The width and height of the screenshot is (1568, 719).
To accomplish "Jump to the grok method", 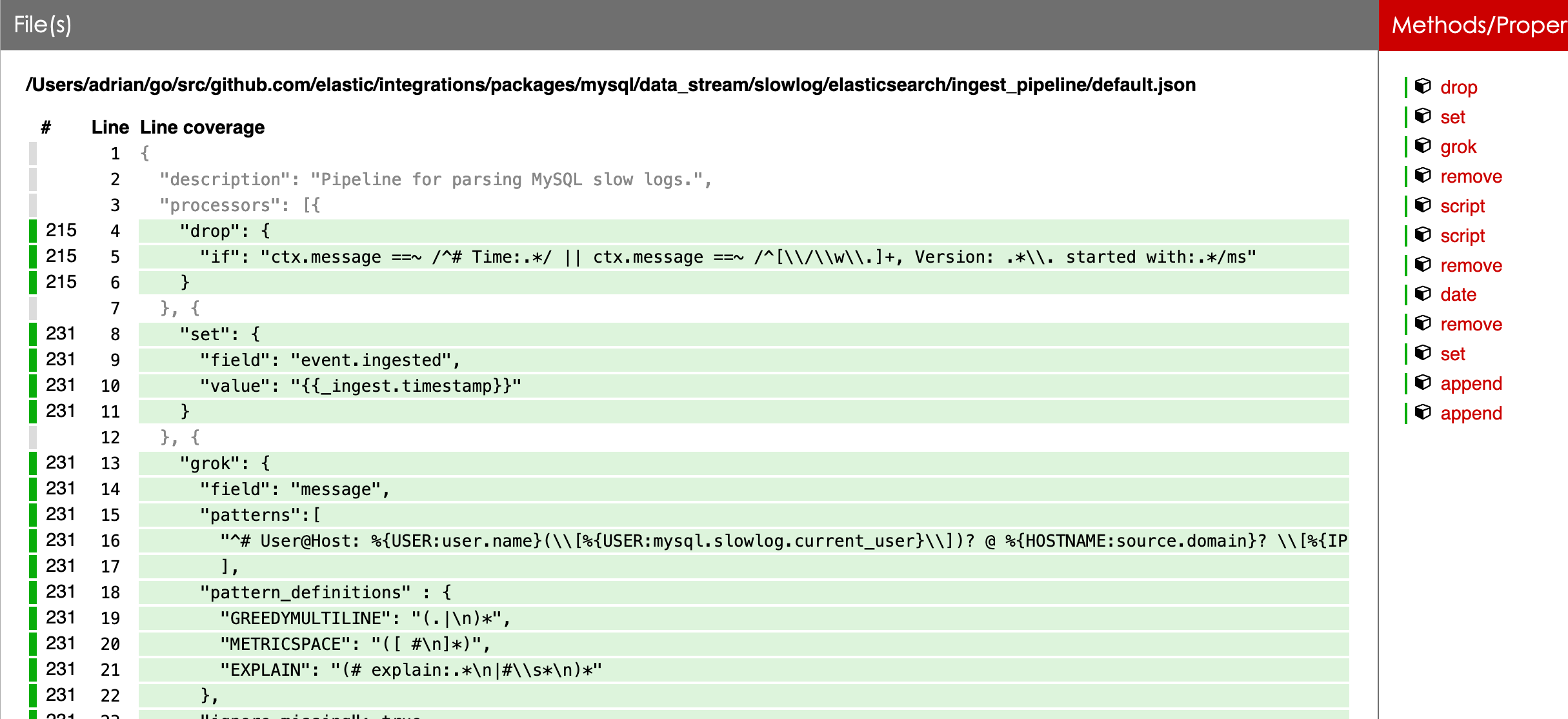I will click(1458, 147).
